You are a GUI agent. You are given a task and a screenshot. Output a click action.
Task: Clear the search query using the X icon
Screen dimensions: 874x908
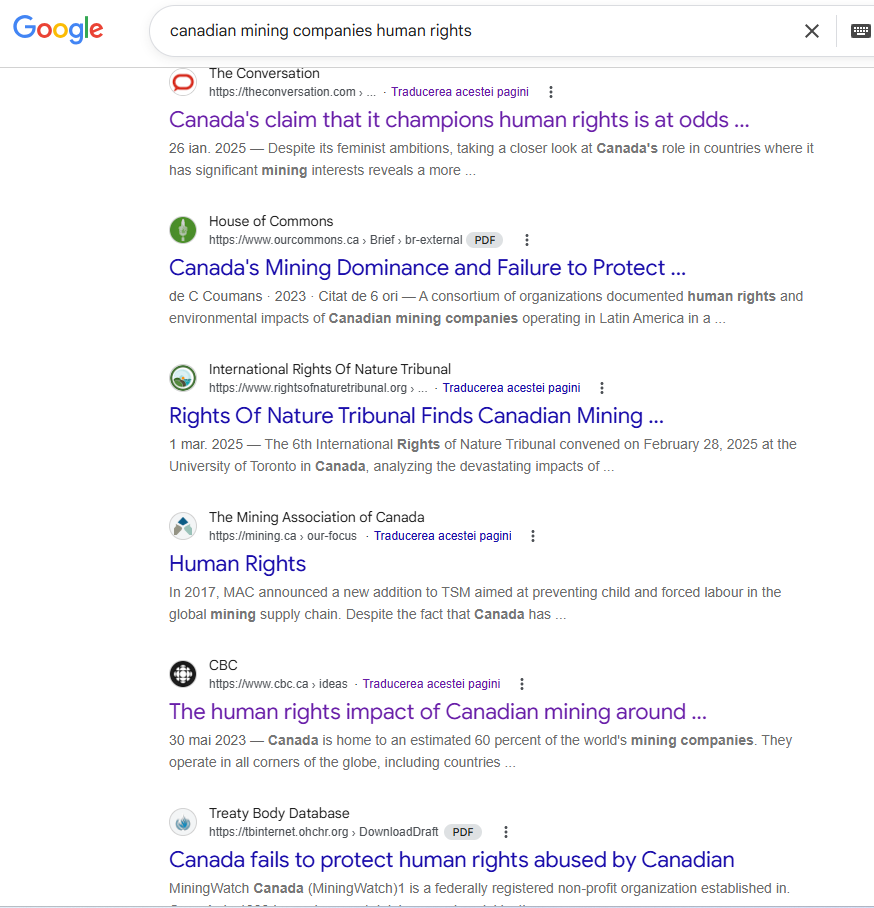point(812,31)
